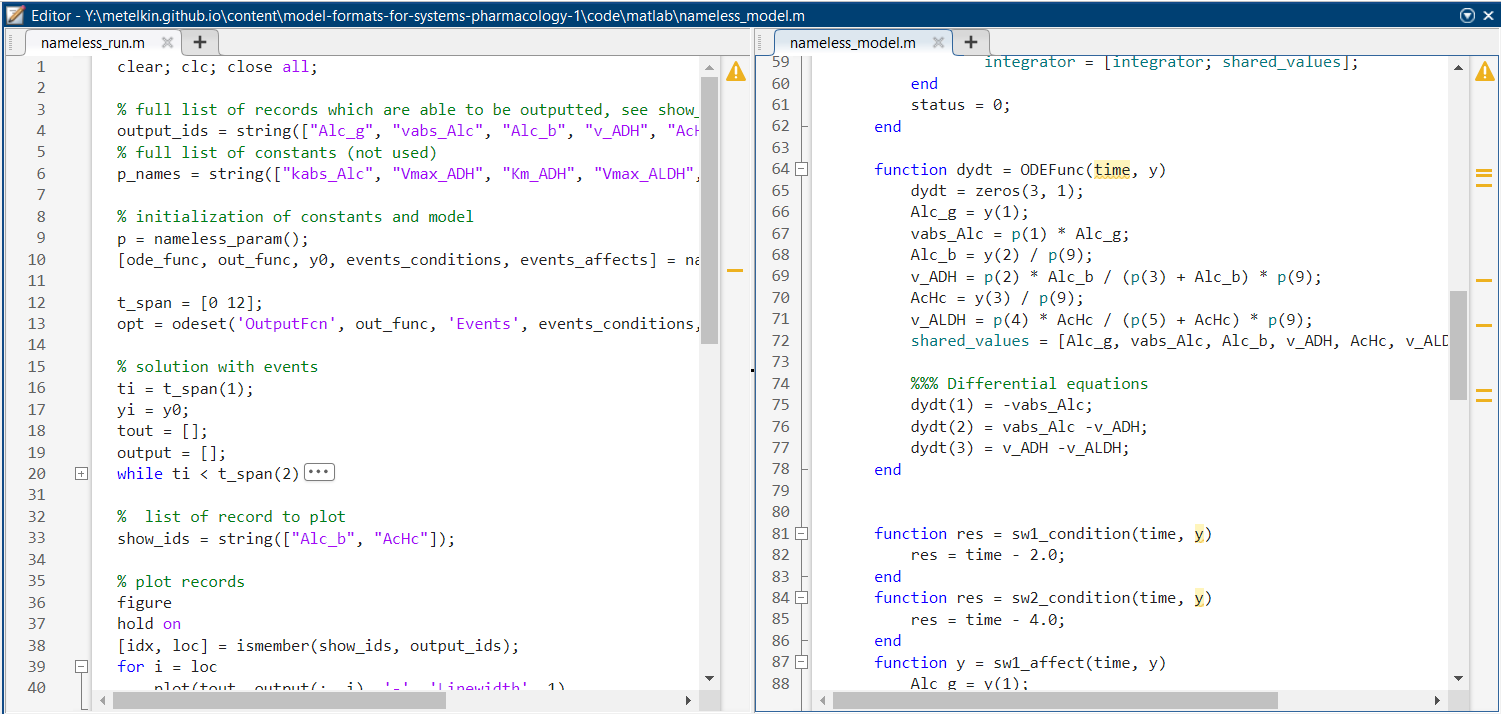Image resolution: width=1501 pixels, height=714 pixels.
Task: Switch to nameless_model.m tab
Action: pos(852,43)
